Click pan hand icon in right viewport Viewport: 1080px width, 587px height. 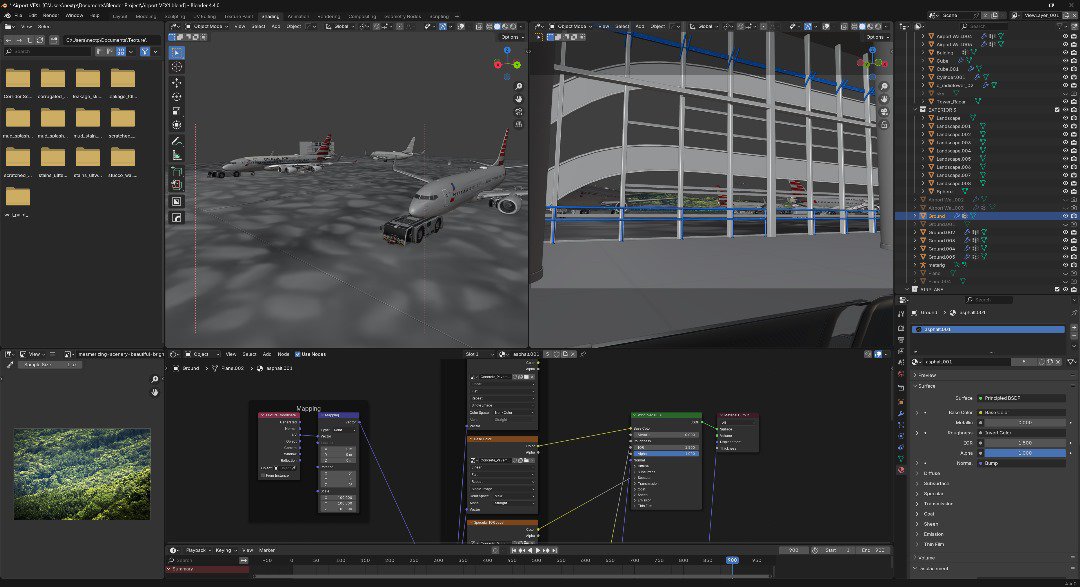pyautogui.click(x=884, y=99)
